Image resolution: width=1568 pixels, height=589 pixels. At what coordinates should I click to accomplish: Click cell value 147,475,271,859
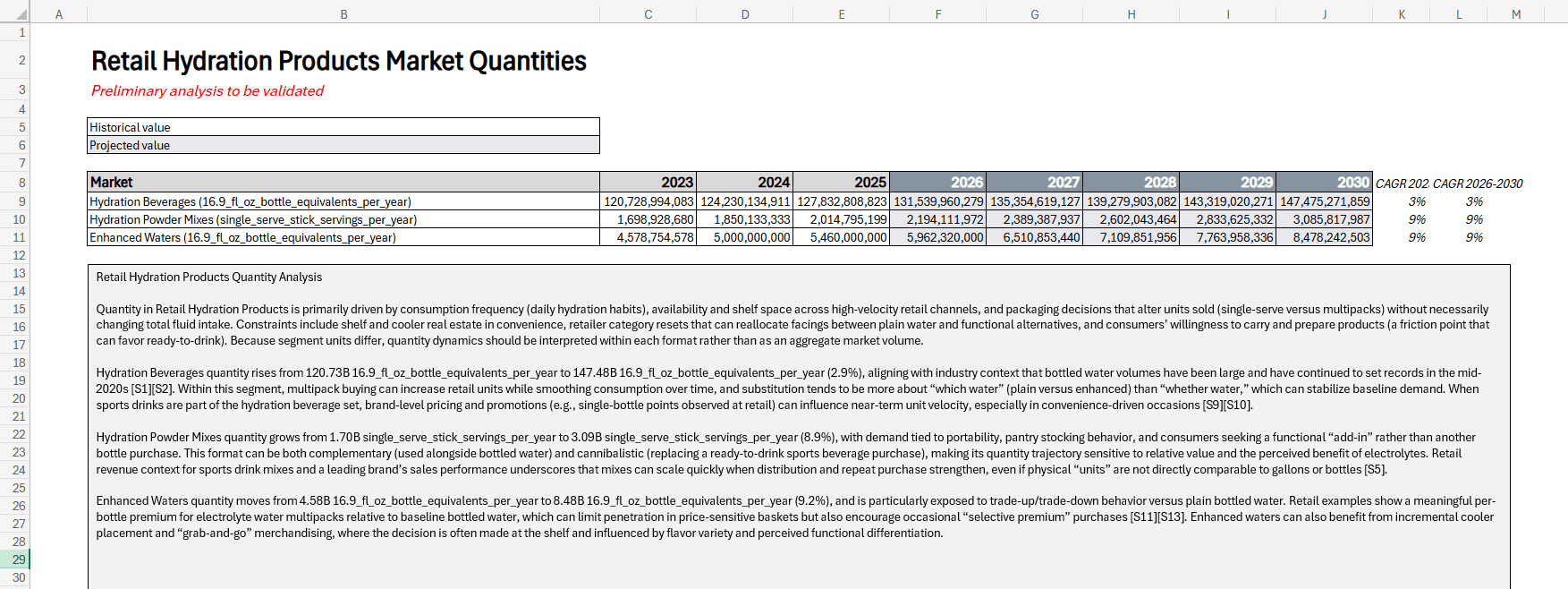click(1324, 201)
